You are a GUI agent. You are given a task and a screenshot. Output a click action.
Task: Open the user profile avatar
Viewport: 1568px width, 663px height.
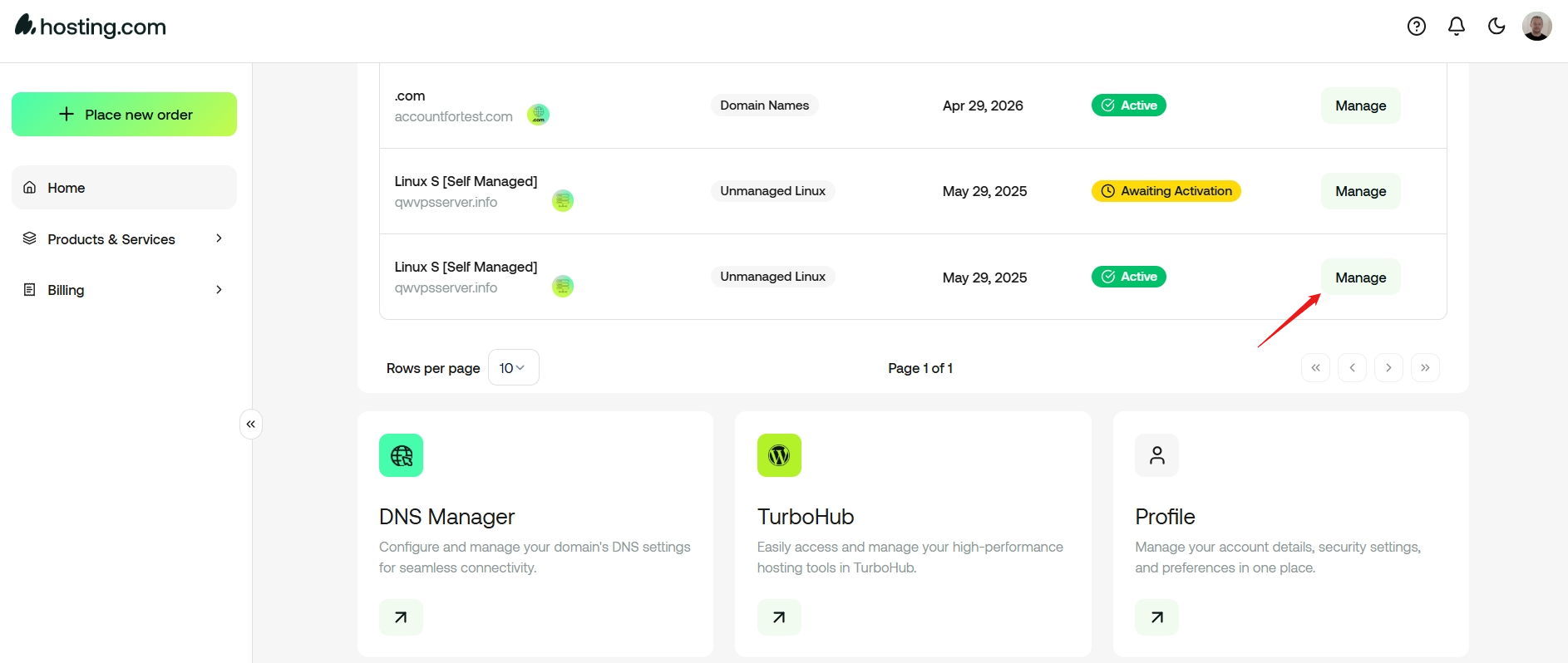[x=1536, y=27]
